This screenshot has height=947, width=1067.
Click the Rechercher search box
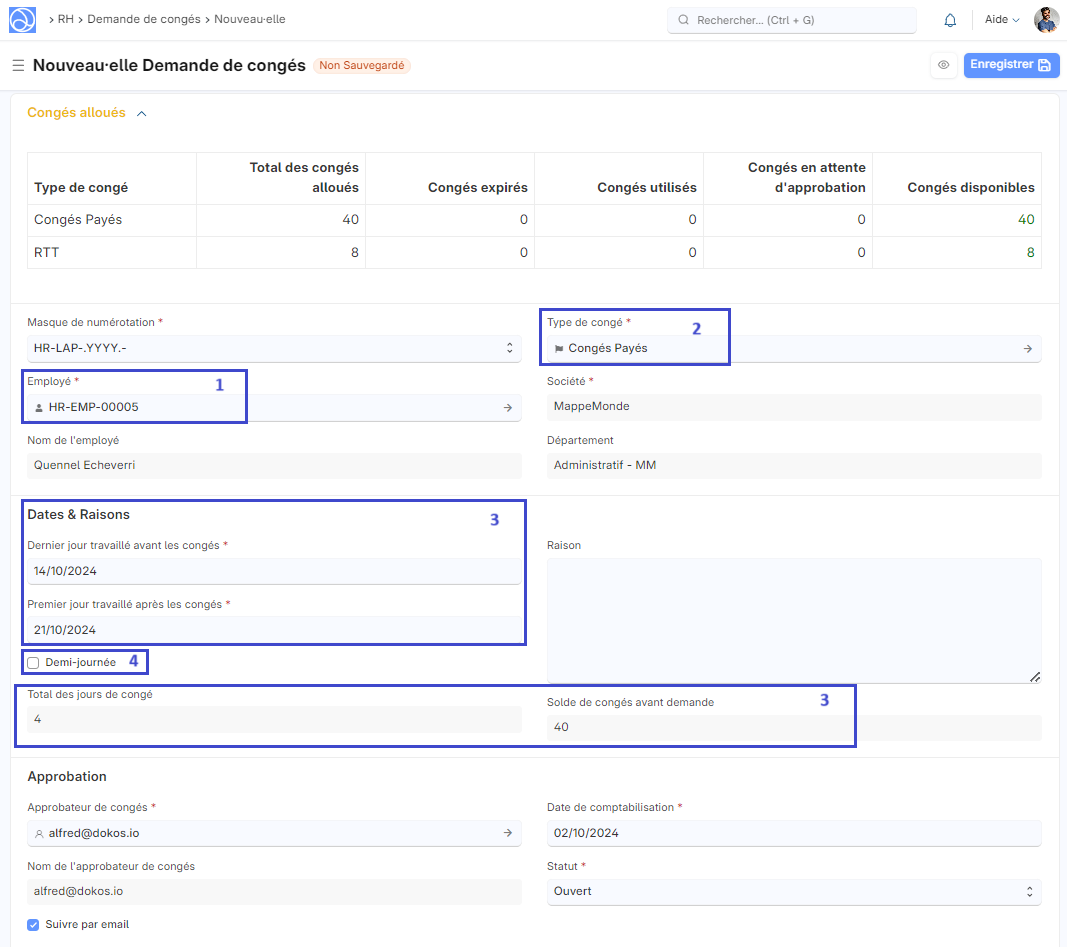point(791,20)
